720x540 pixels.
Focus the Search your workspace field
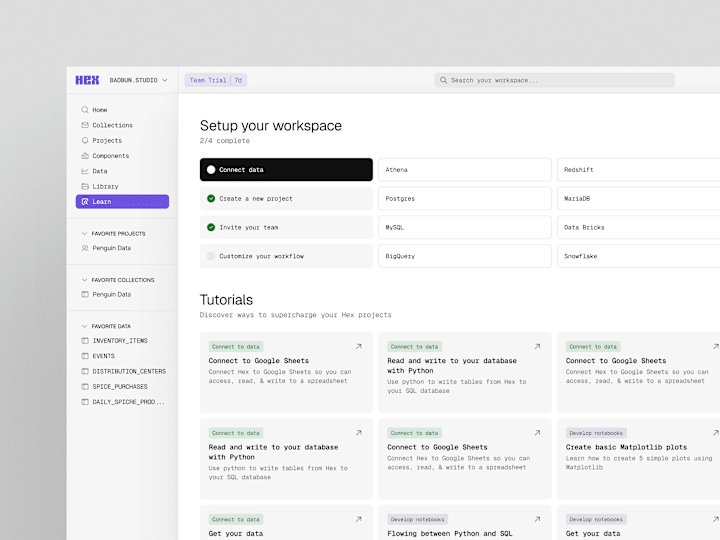[x=554, y=80]
